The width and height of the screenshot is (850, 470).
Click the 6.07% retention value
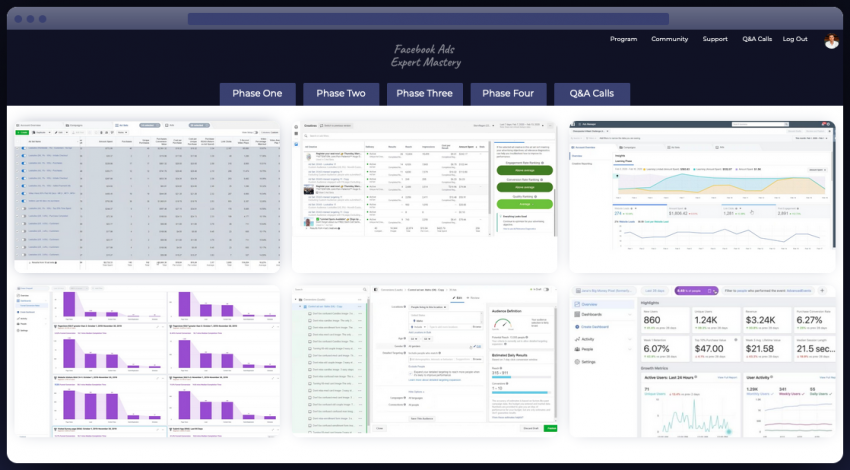[x=656, y=349]
